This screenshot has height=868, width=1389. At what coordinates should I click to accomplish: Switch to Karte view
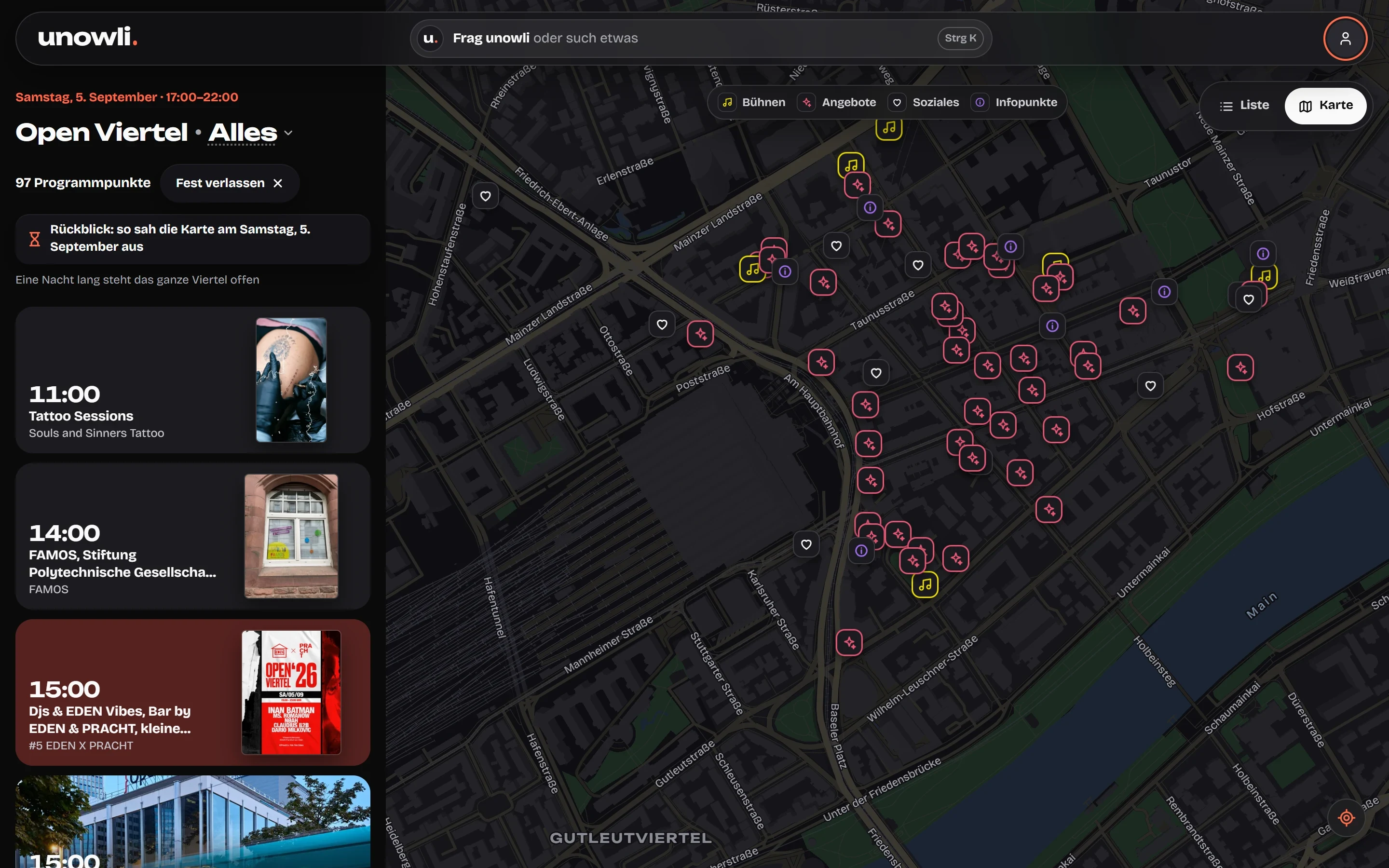point(1325,106)
